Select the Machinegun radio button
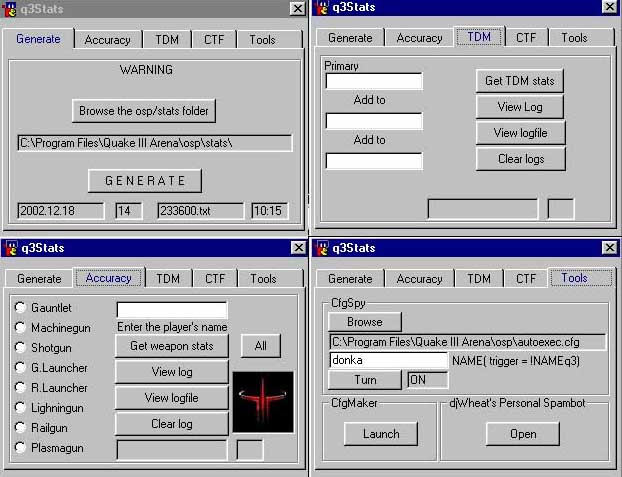This screenshot has height=477, width=622. tap(20, 327)
